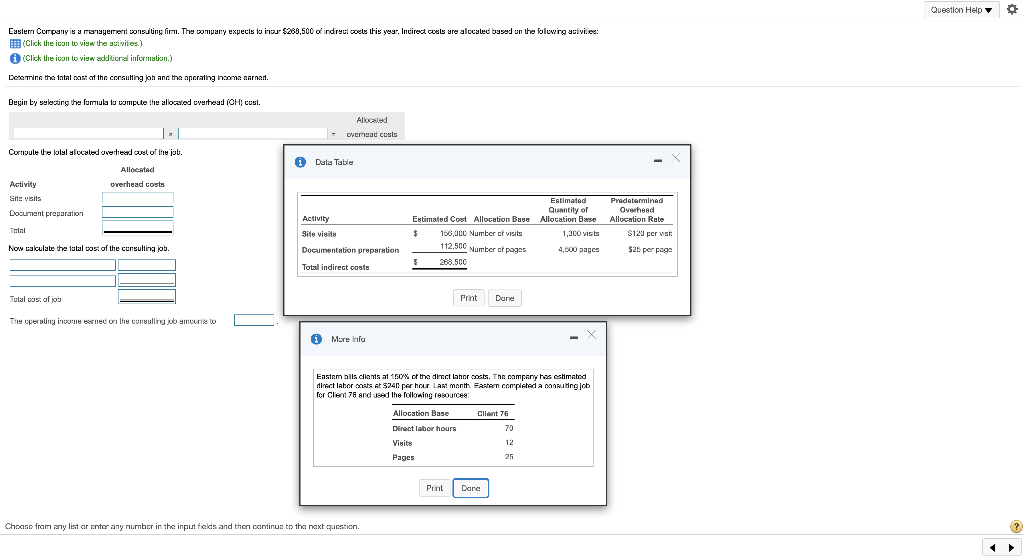Click second cost amount field for job
This screenshot has height=559, width=1024.
click(x=147, y=280)
